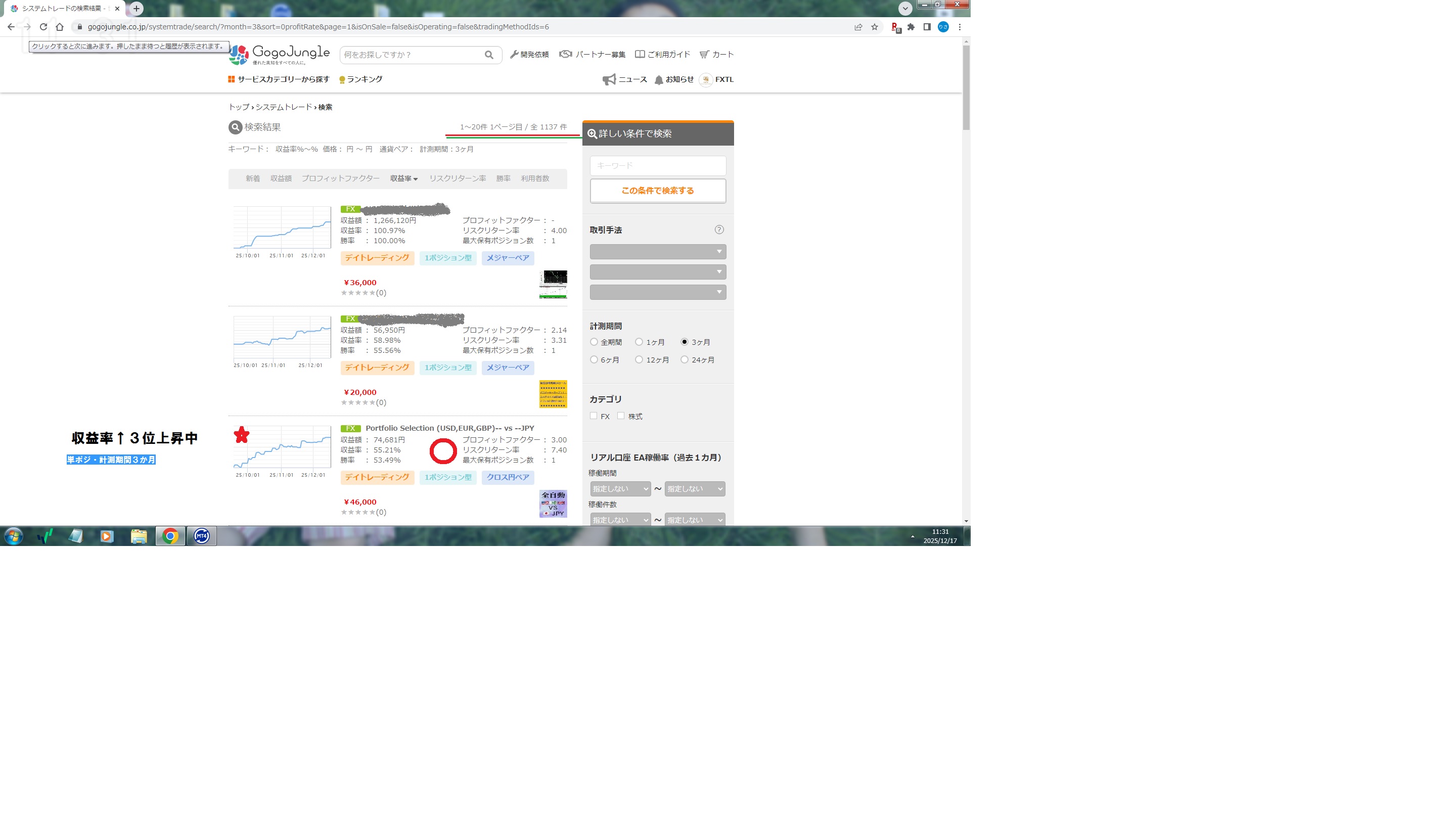Image resolution: width=1456 pixels, height=819 pixels.
Task: Open the cart (カート) icon
Action: 704,55
